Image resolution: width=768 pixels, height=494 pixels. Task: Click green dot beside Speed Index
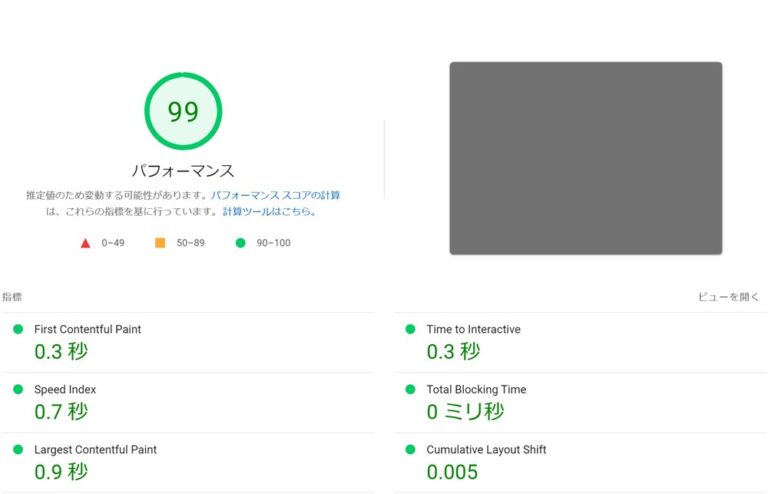click(18, 390)
